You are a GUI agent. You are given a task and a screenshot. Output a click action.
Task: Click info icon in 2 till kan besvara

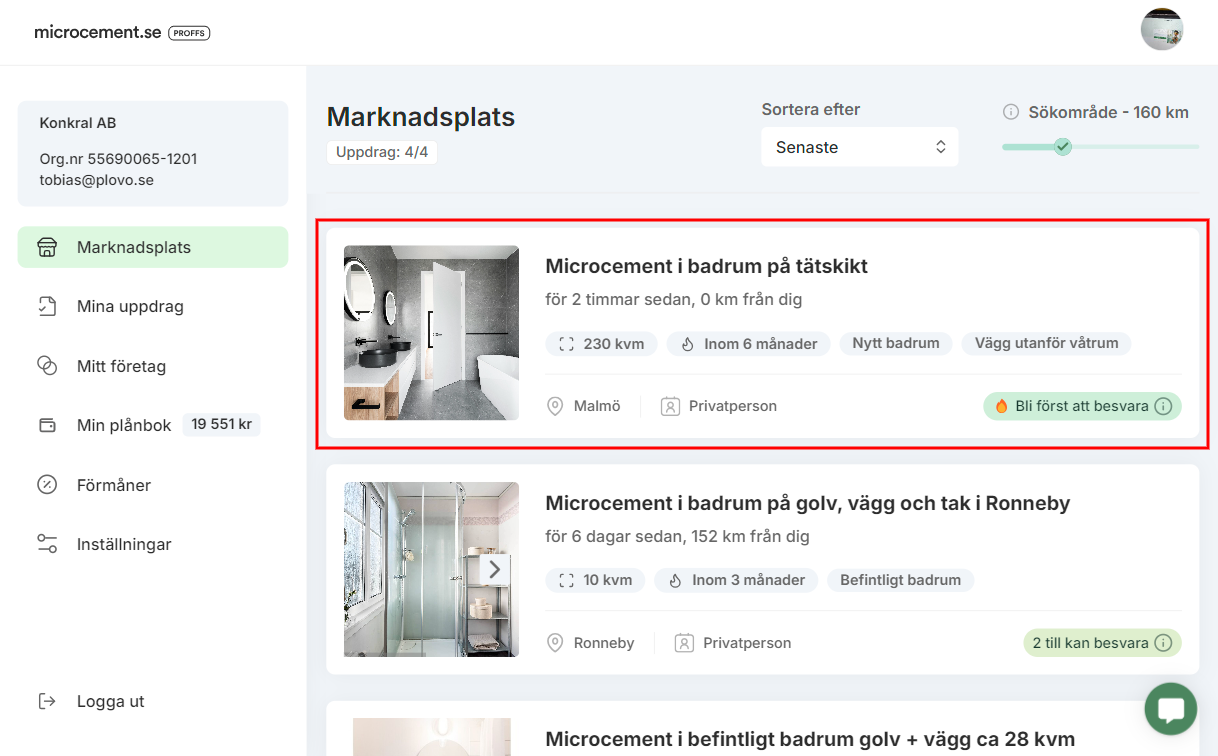[x=1163, y=643]
